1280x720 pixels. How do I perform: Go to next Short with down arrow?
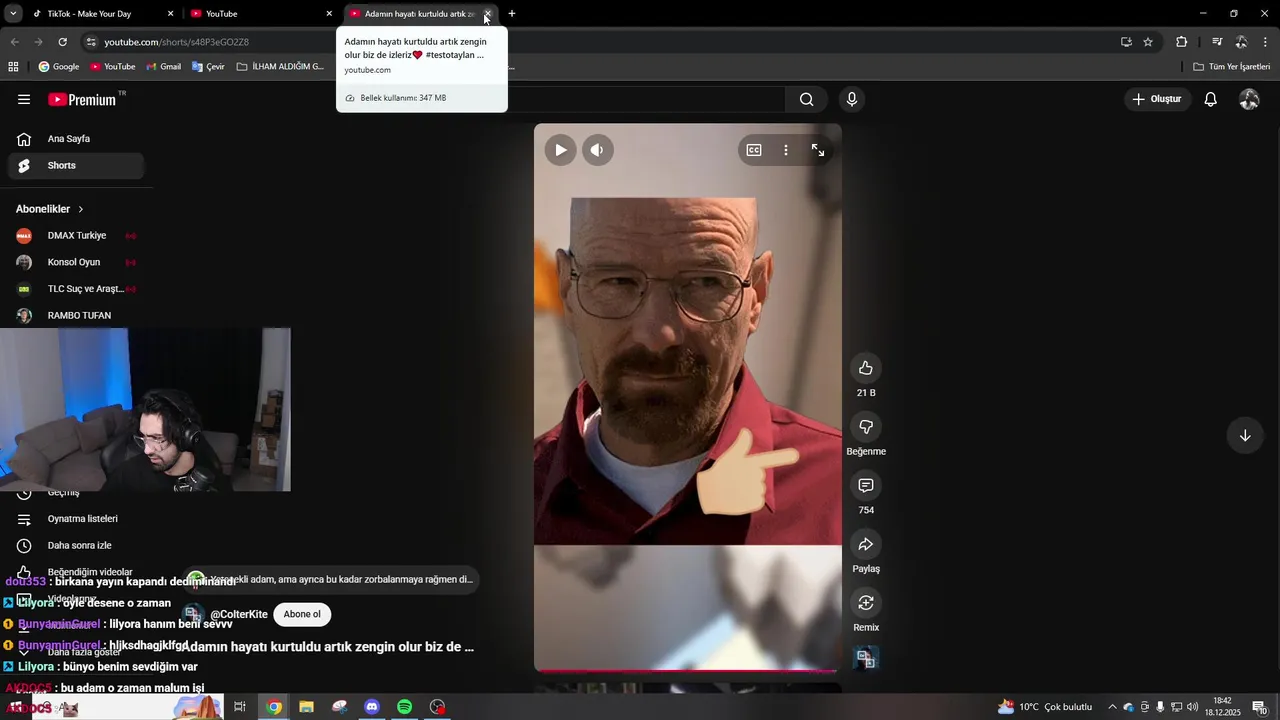1245,435
